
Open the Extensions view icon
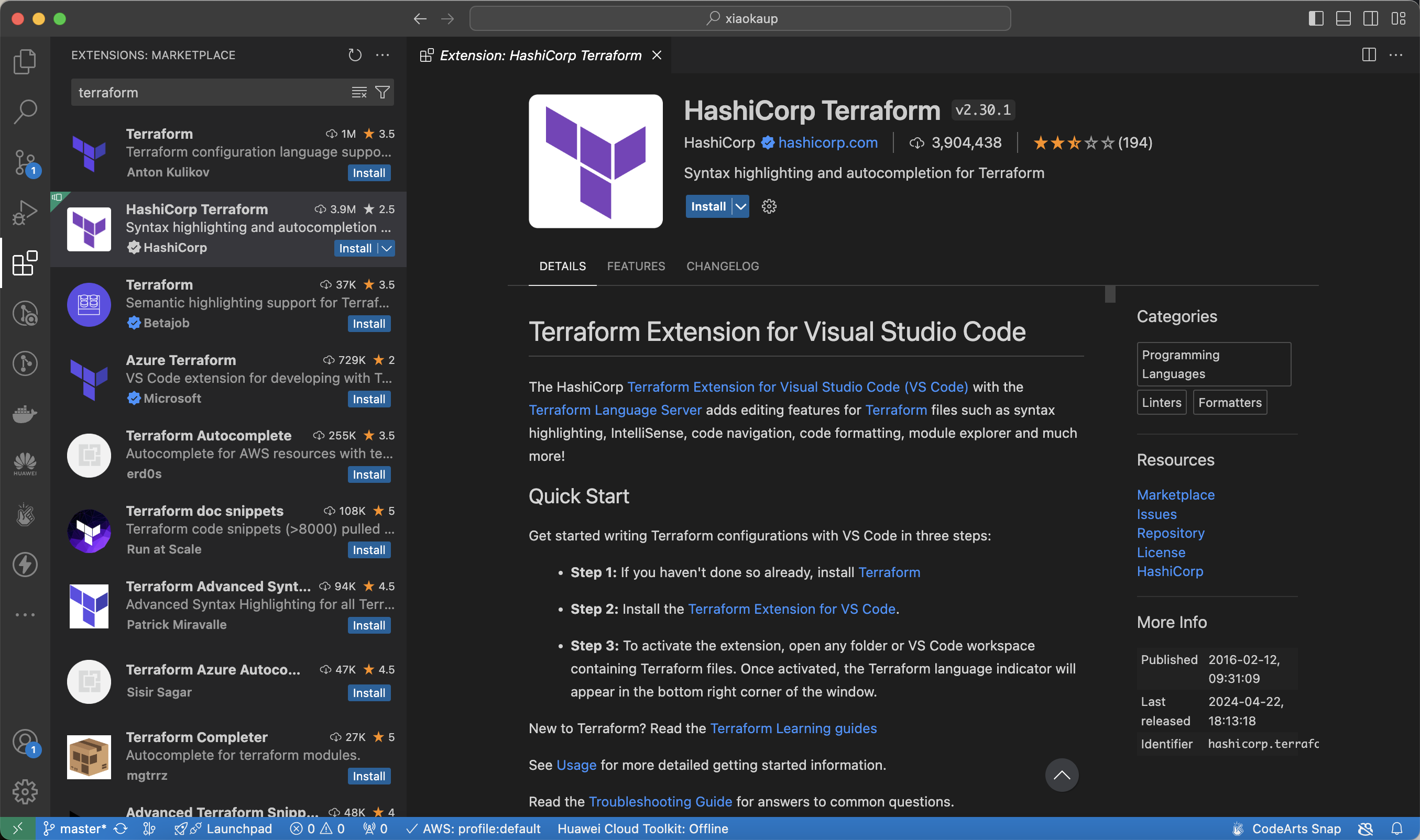pyautogui.click(x=25, y=263)
